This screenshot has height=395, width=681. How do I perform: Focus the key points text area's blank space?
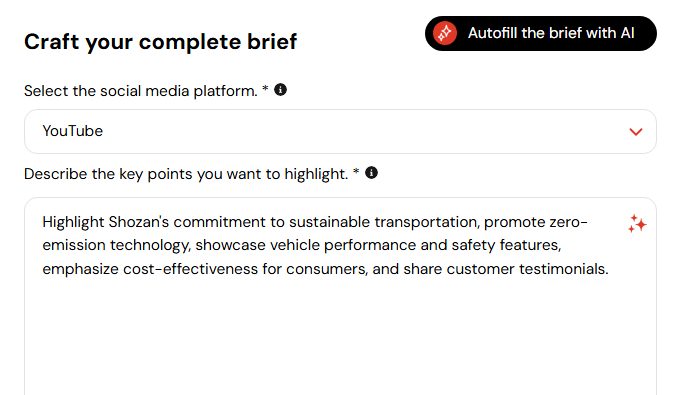pyautogui.click(x=340, y=339)
